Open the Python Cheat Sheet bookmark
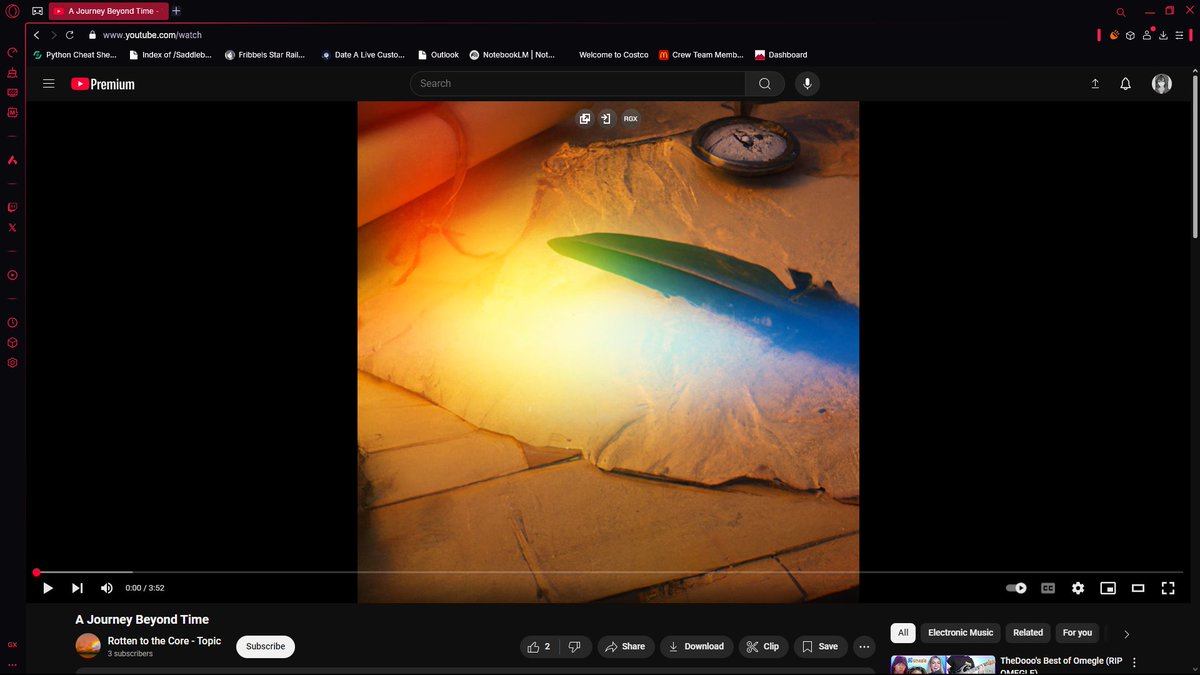Screen dimensions: 1200x675 pos(76,55)
